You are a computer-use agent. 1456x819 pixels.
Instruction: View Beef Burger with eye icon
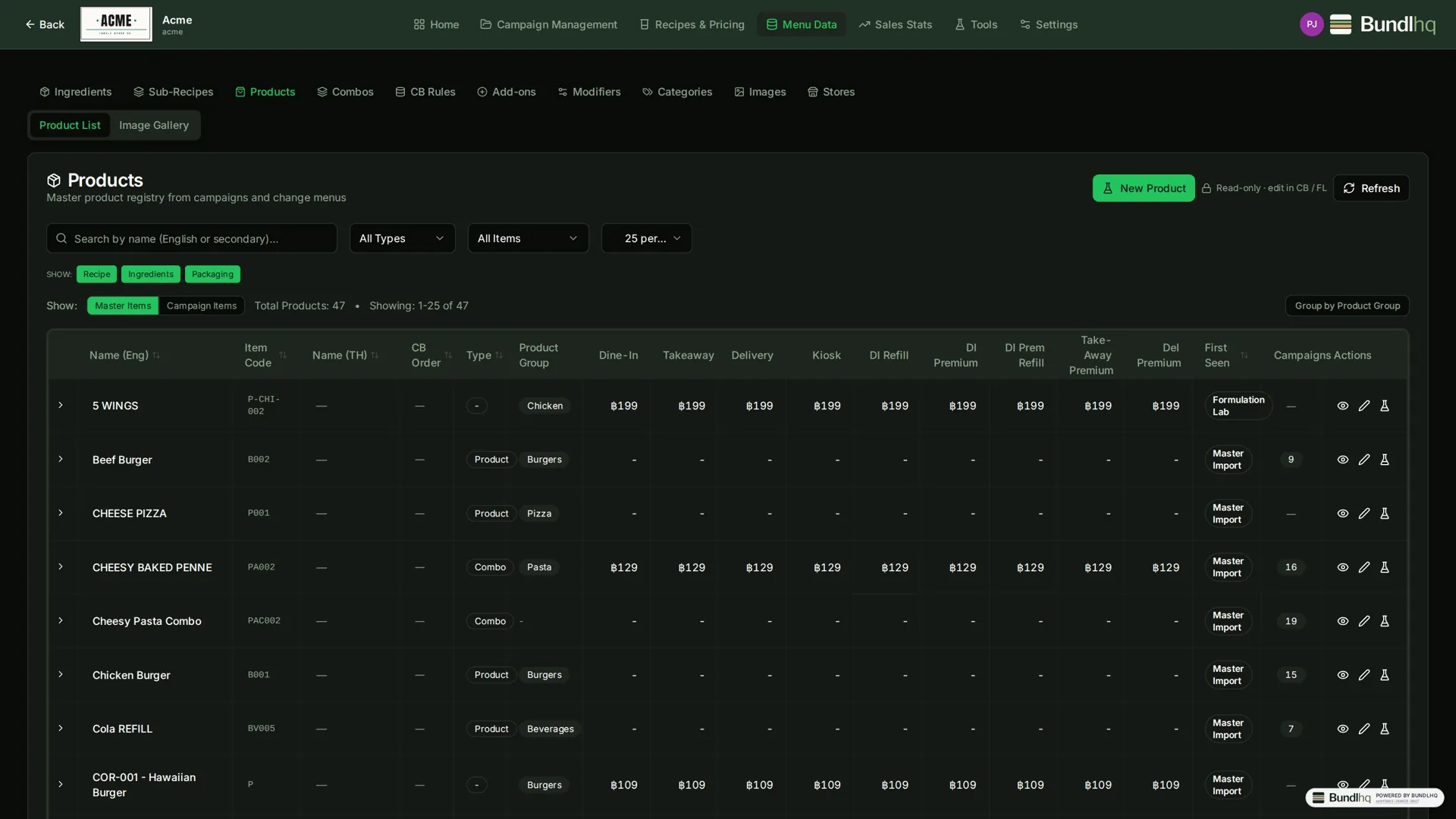(1342, 460)
